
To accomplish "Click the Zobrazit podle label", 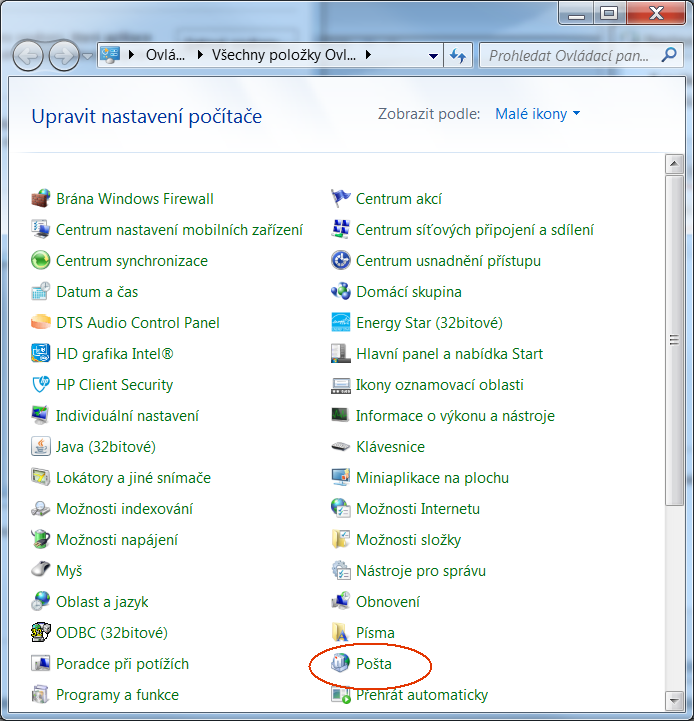I will (x=429, y=114).
